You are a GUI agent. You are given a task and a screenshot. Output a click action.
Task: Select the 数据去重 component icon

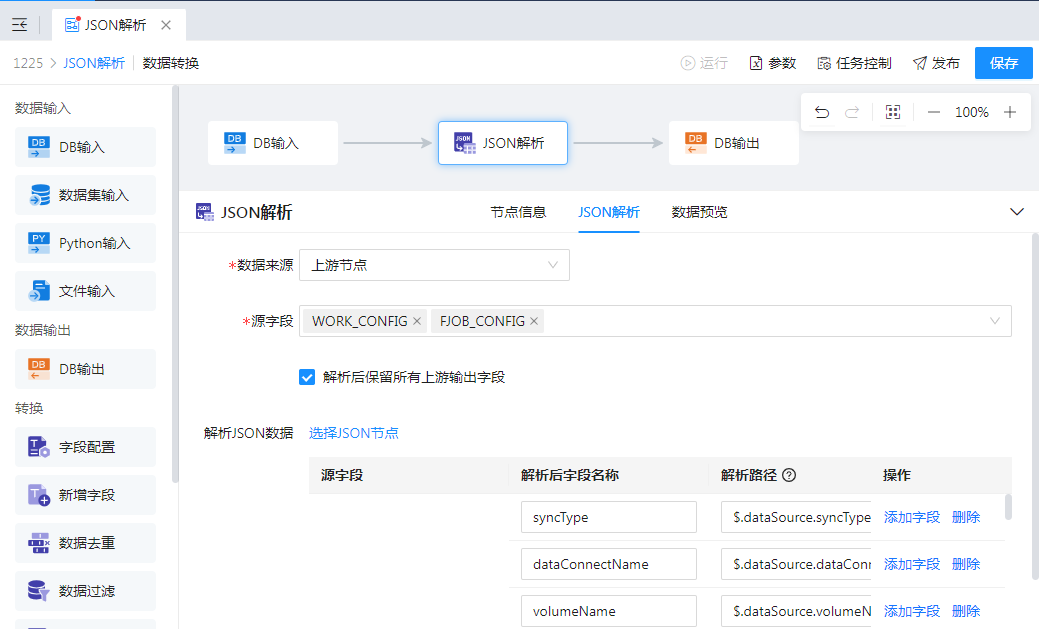click(39, 543)
